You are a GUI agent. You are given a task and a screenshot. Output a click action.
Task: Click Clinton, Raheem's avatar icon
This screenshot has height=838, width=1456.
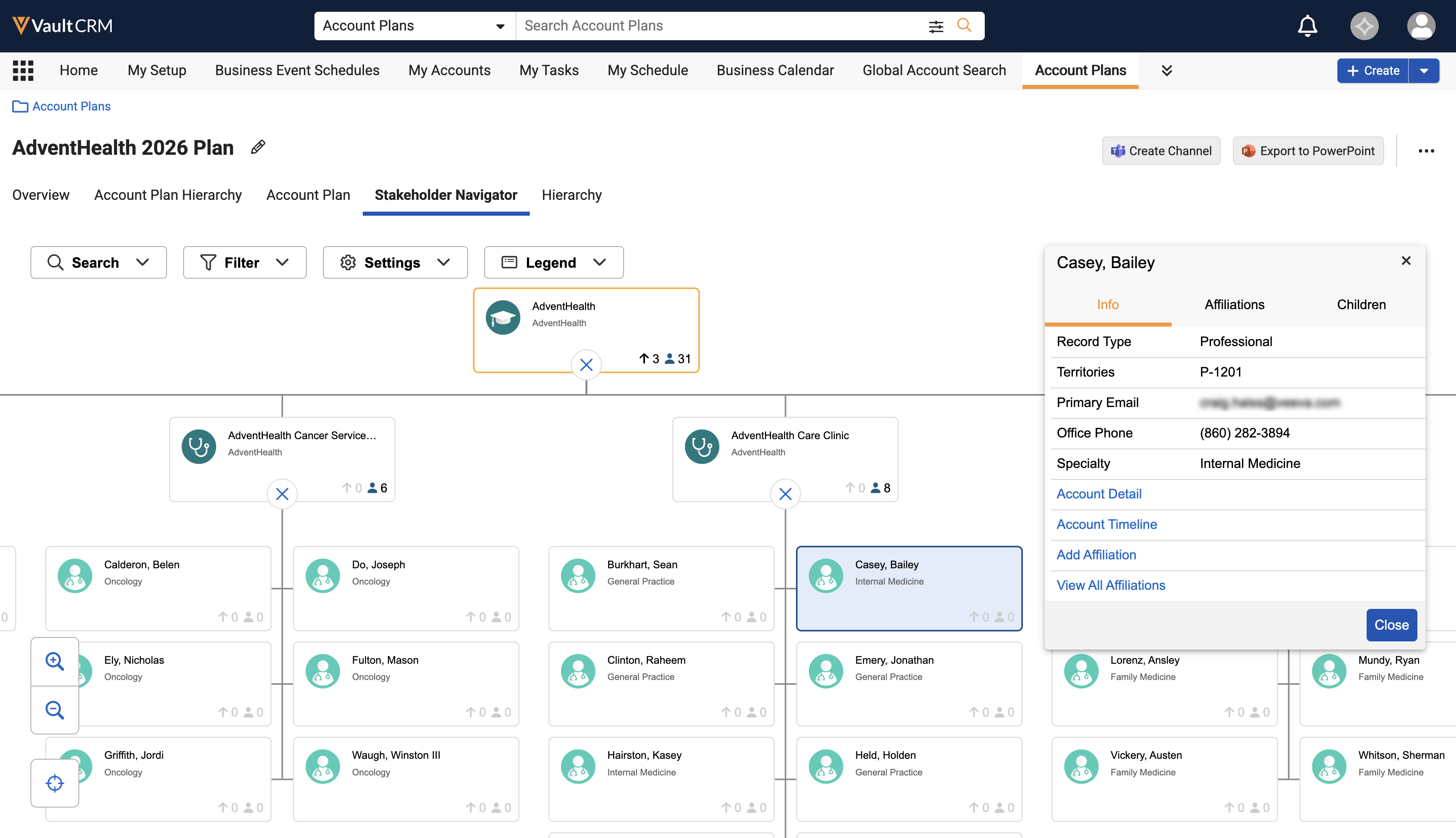578,671
